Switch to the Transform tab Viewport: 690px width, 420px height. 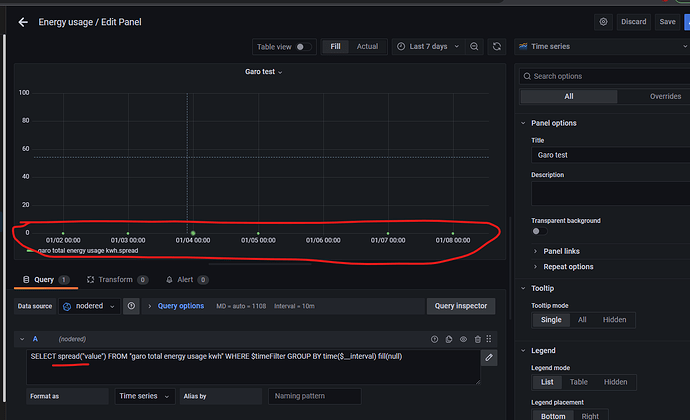(x=117, y=280)
